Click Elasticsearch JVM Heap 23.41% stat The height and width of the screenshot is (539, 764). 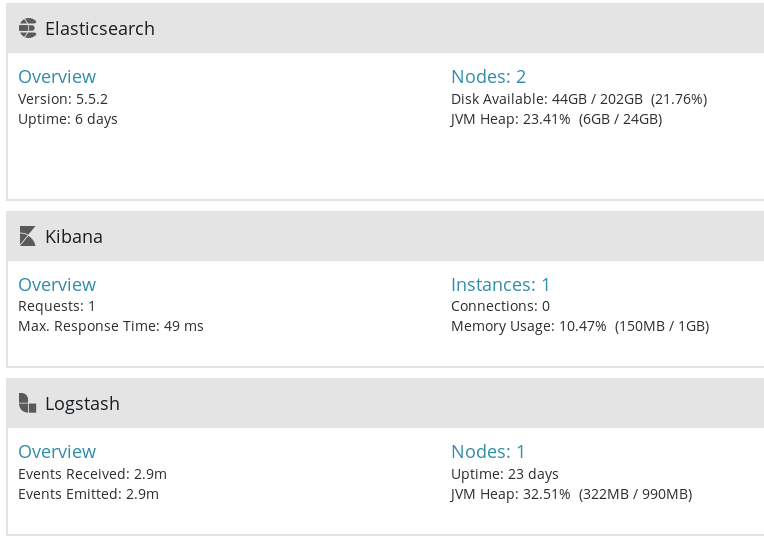pos(556,119)
